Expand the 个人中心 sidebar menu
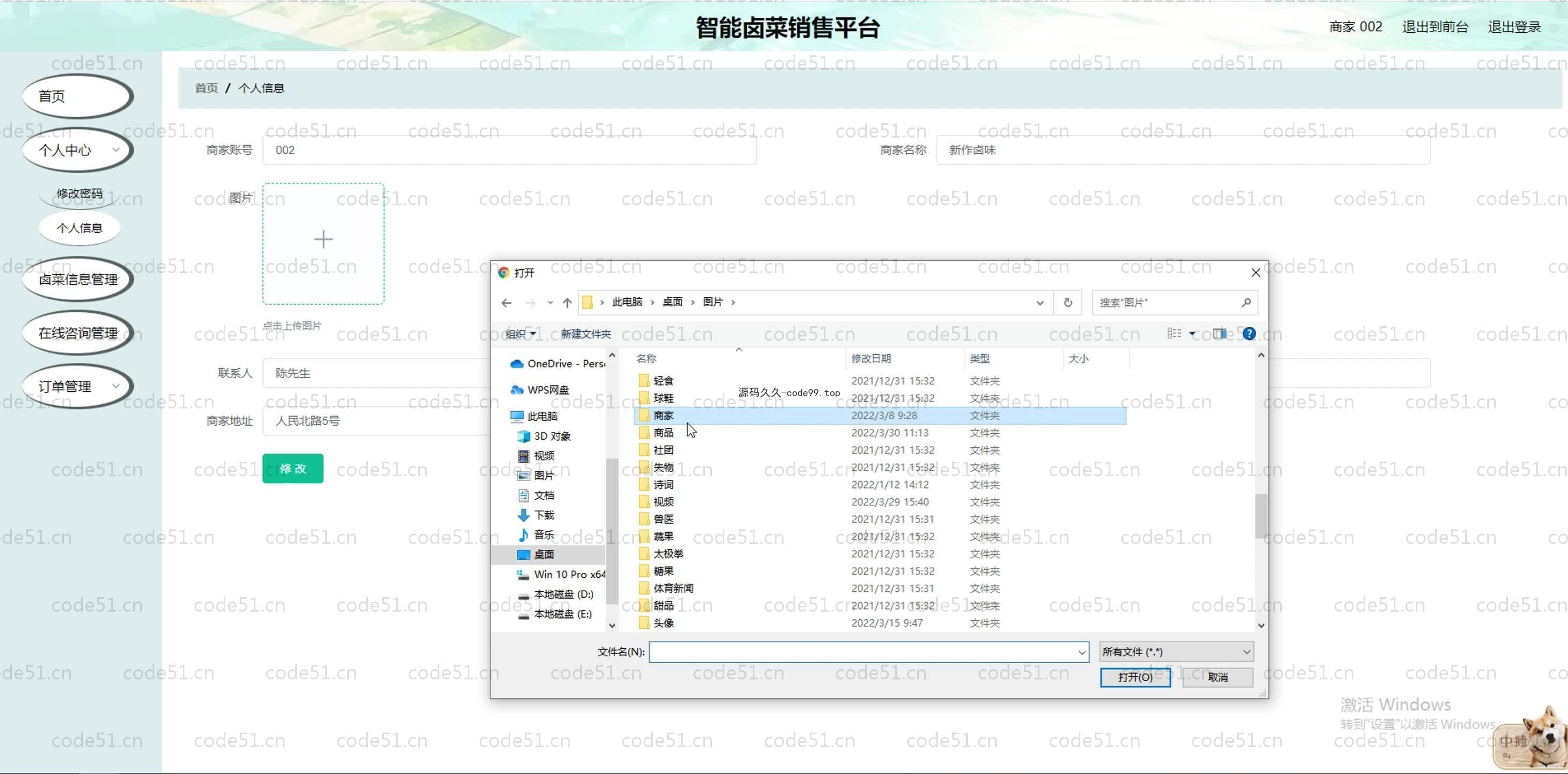This screenshot has width=1568, height=774. click(x=78, y=150)
